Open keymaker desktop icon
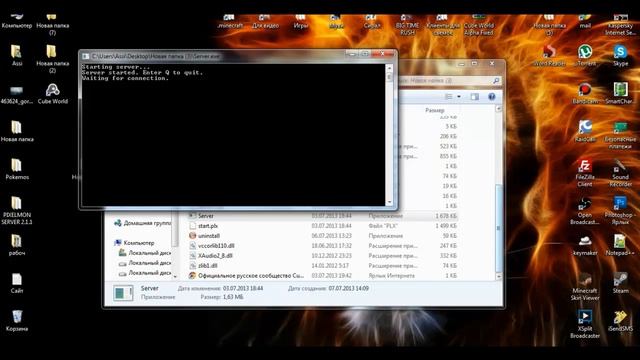Viewport: 640px width, 360px height. [585, 242]
